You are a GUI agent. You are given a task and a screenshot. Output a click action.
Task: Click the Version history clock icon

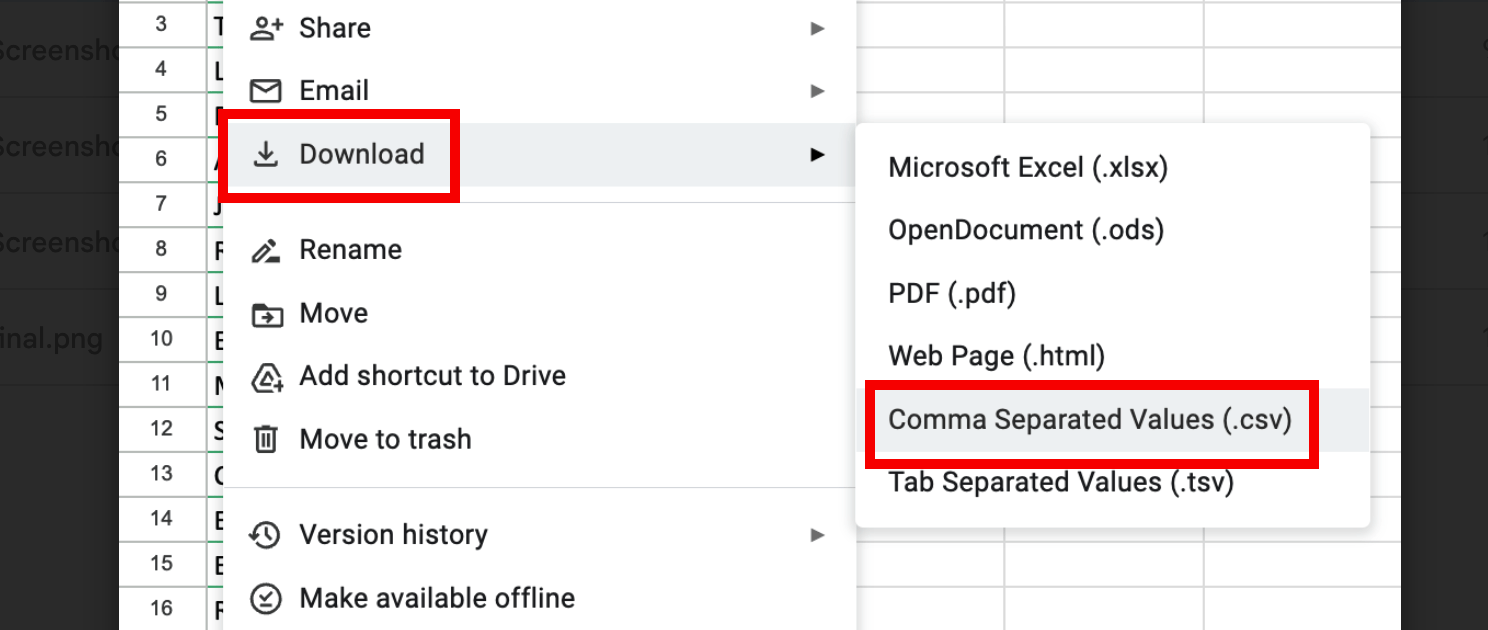[x=266, y=534]
